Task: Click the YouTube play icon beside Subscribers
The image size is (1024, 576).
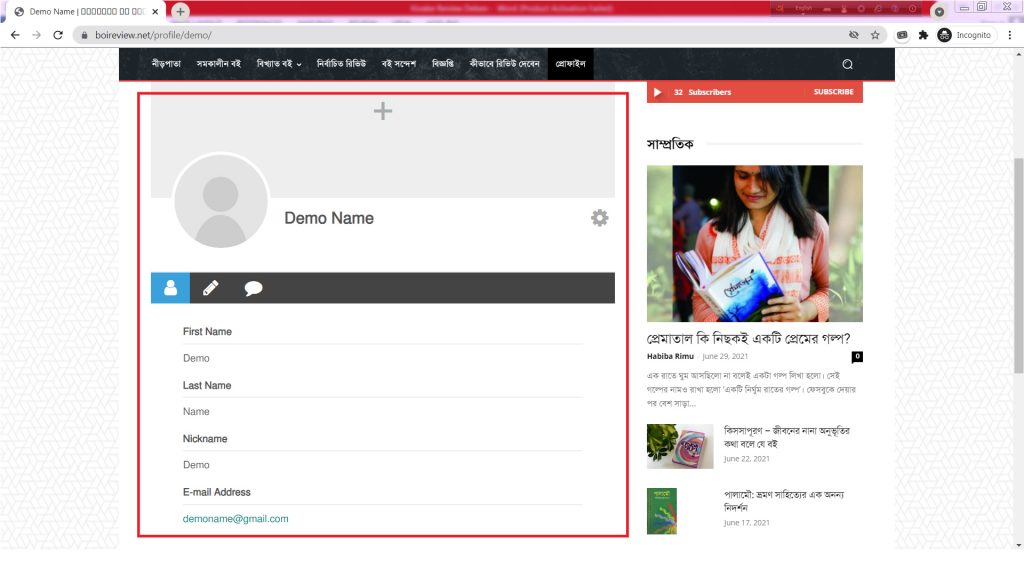Action: coord(657,92)
